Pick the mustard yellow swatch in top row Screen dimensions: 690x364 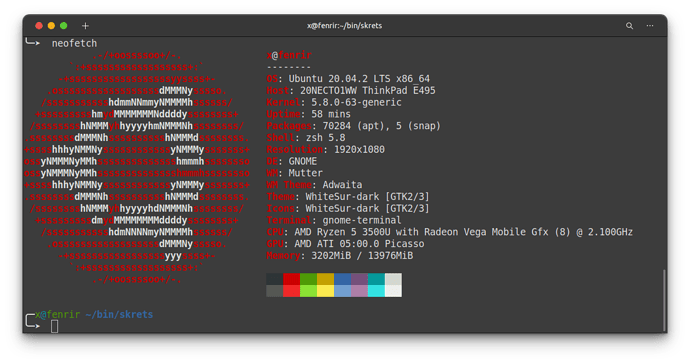click(x=325, y=279)
